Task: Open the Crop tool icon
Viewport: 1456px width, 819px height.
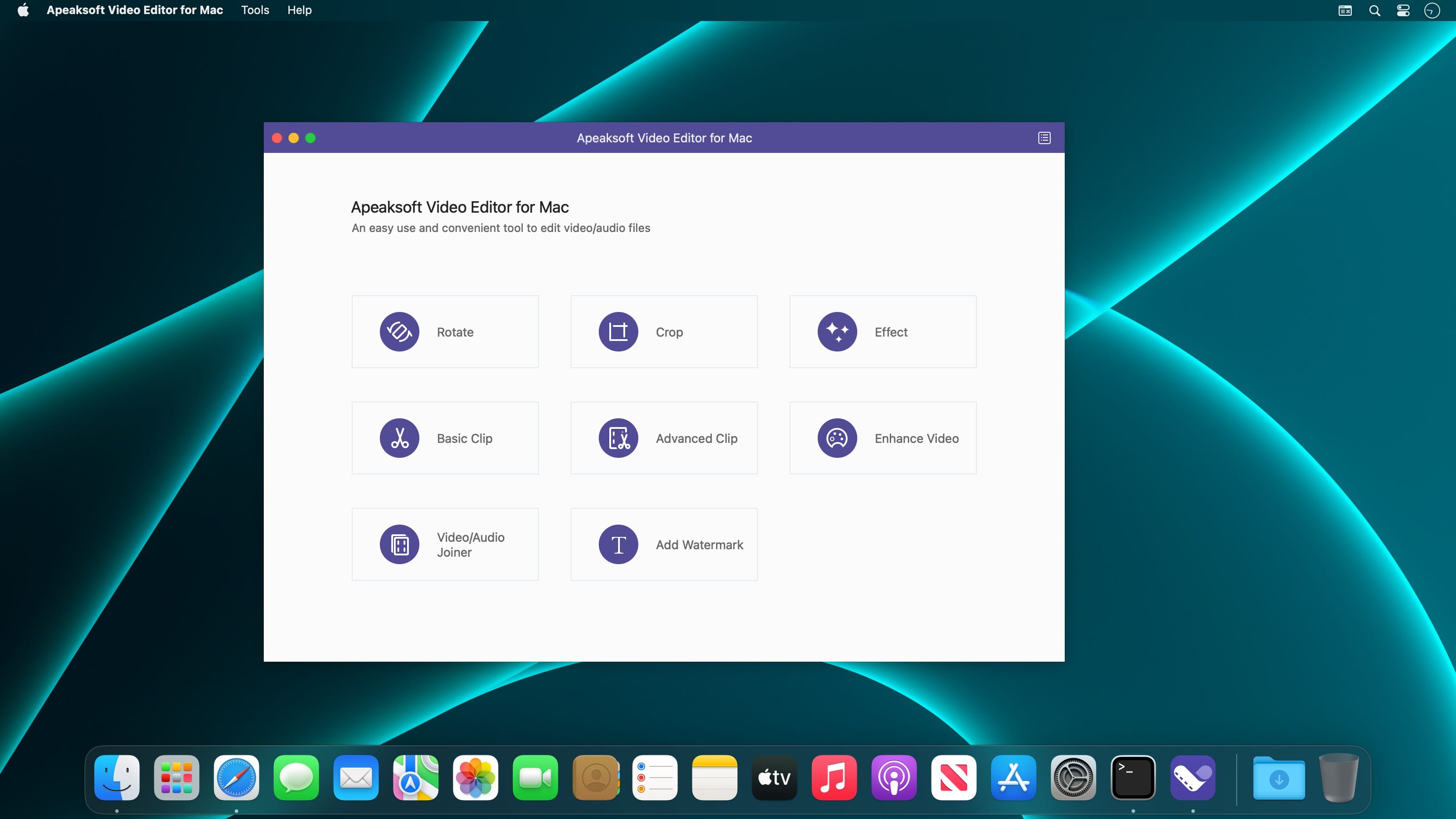Action: coord(618,332)
